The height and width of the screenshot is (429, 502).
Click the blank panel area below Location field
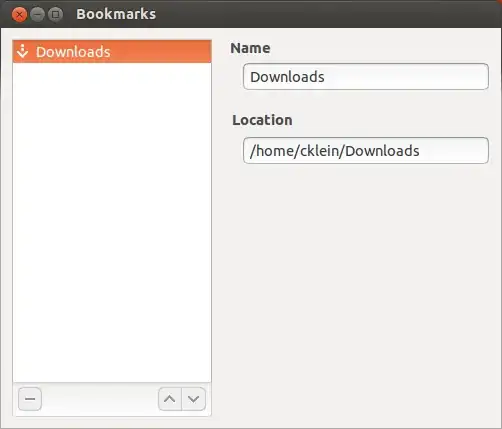point(361,293)
